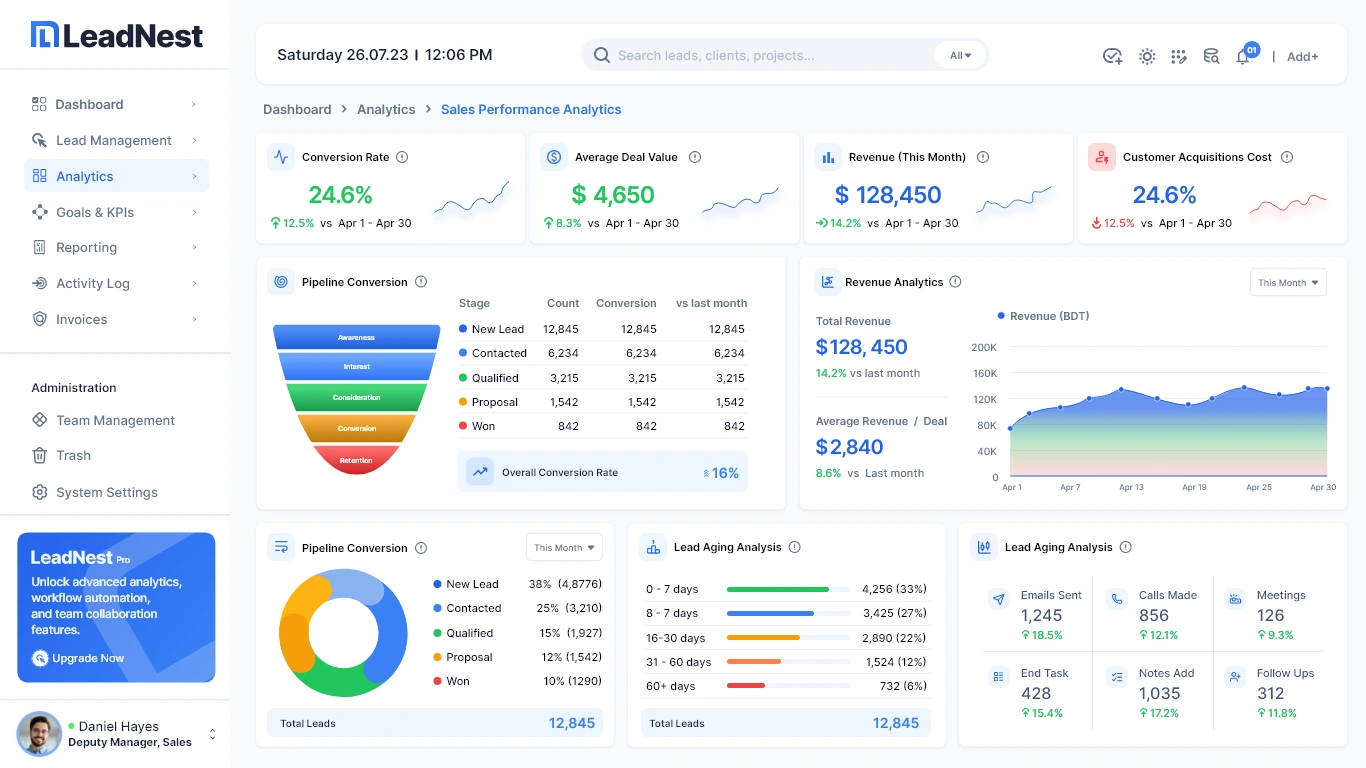This screenshot has width=1366, height=768.
Task: Open the apps grid edit icon
Action: point(1179,56)
